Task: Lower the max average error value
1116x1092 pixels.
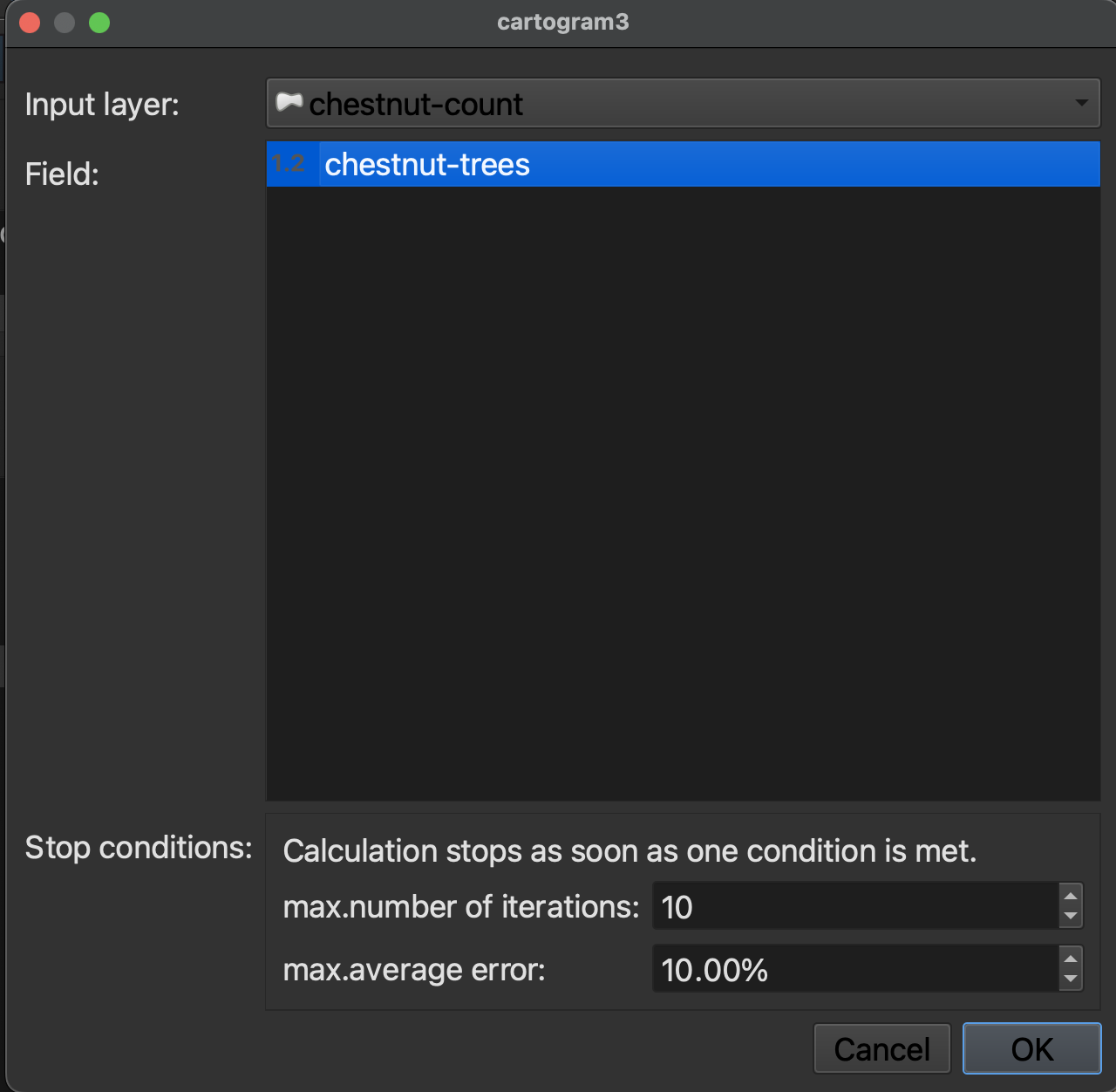Action: coord(1071,979)
